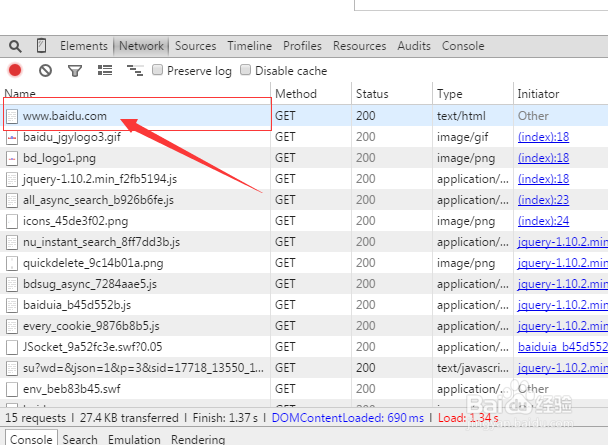608x445 pixels.
Task: Click the inspect element magnifier icon
Action: pyautogui.click(x=15, y=46)
